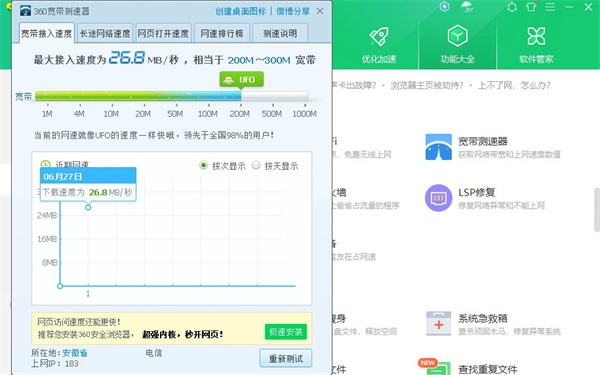Viewport: 600px width, 375px height.
Task: Open 系统急救箱 first-aid icon
Action: pos(439,323)
